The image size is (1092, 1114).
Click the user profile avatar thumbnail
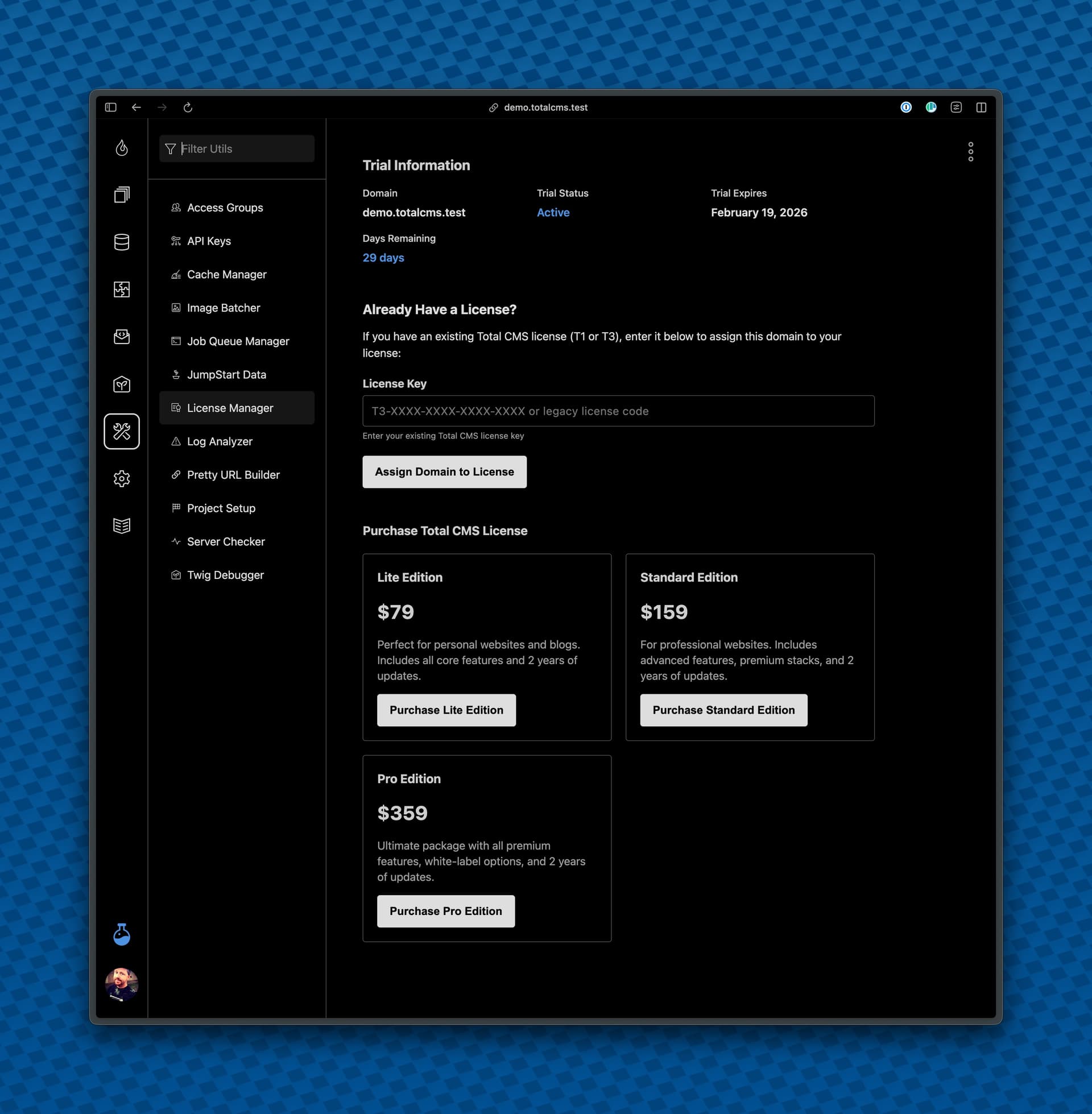122,984
